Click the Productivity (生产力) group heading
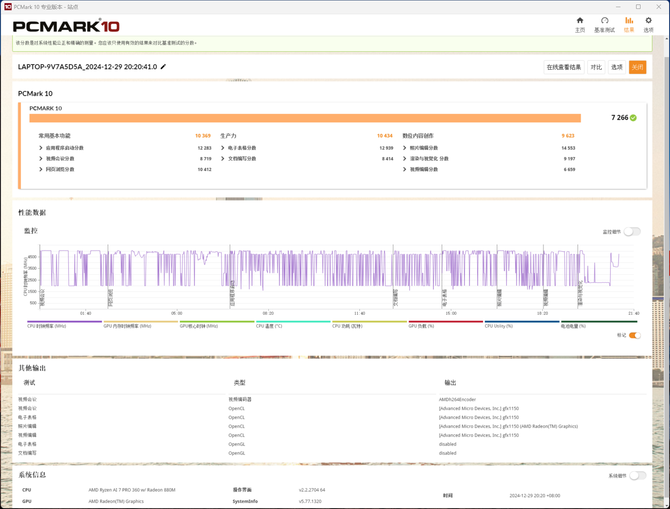670x509 pixels. coord(228,136)
